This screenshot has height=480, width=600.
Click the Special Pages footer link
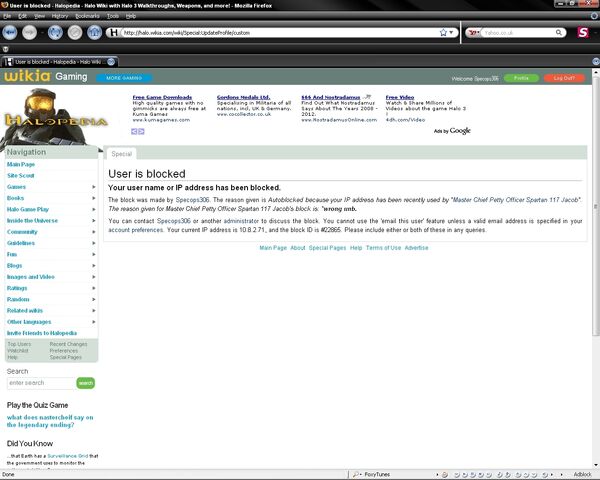327,248
